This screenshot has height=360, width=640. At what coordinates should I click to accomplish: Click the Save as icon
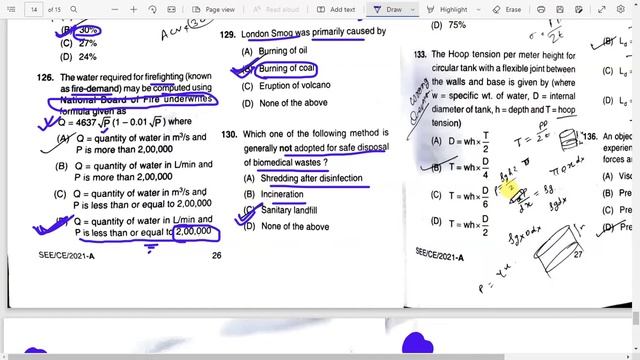(x=578, y=9)
